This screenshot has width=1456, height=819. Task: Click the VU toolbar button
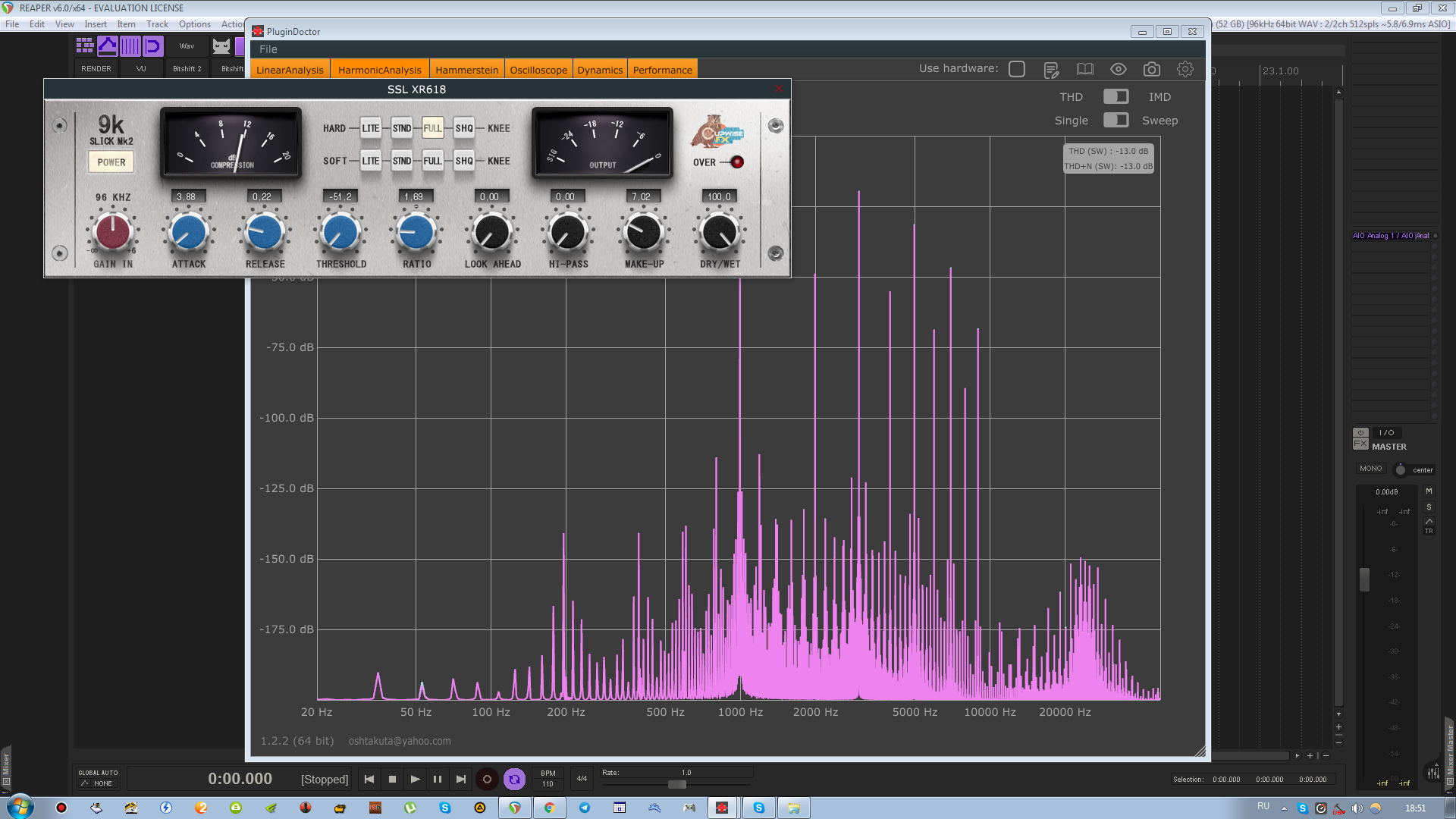[141, 68]
